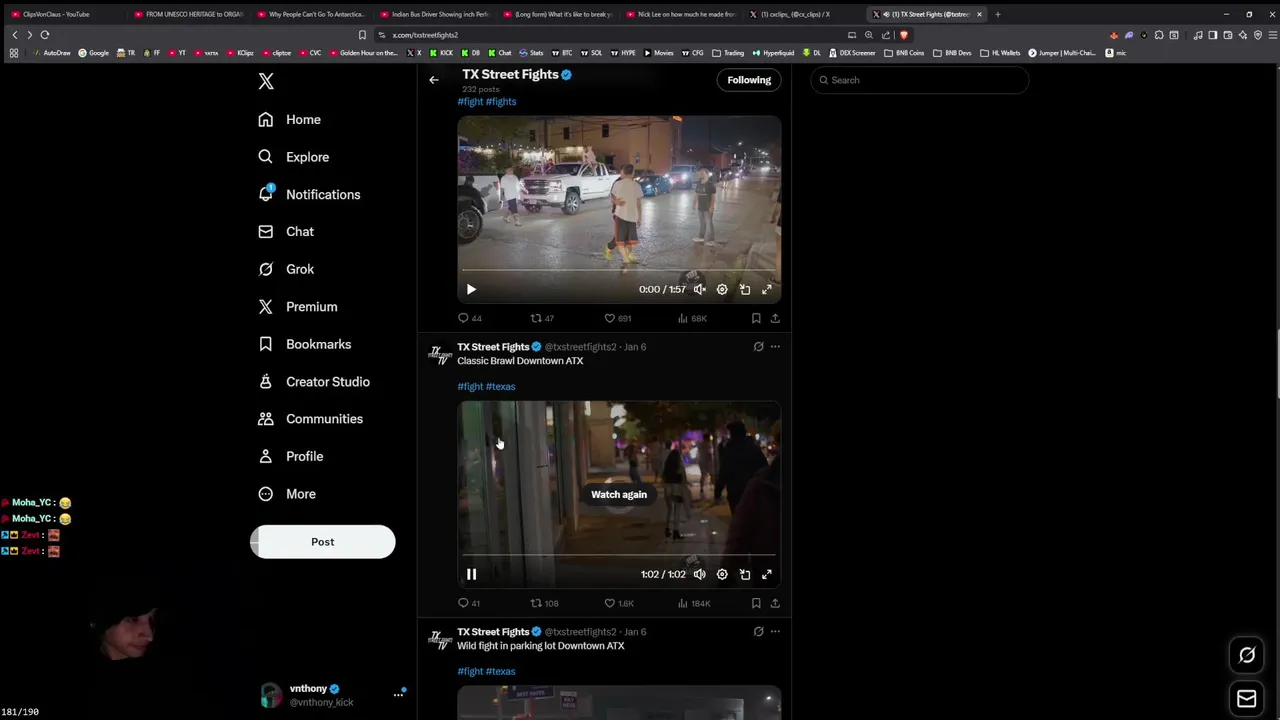This screenshot has width=1280, height=720.
Task: Repost the post with 108 reposts
Action: pyautogui.click(x=544, y=603)
